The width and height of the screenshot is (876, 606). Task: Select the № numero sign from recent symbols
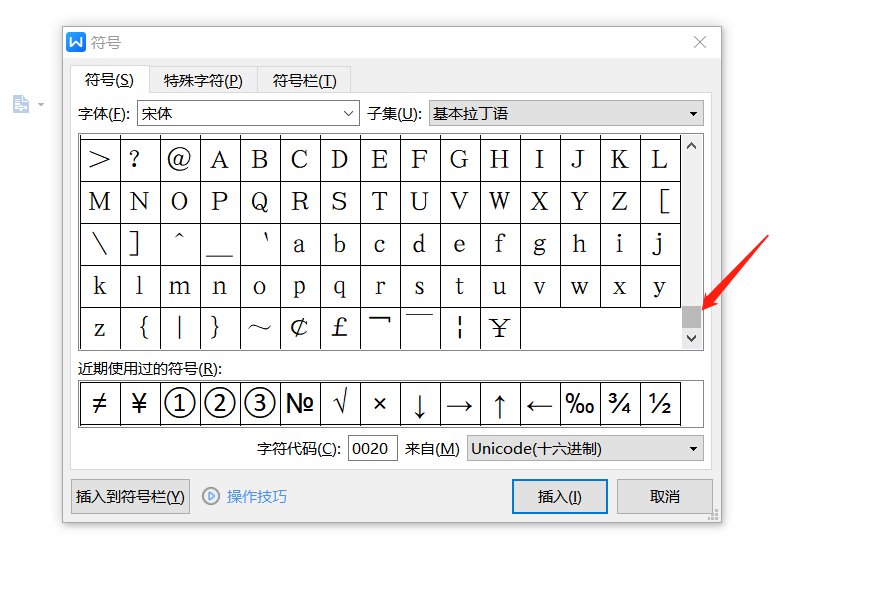300,403
